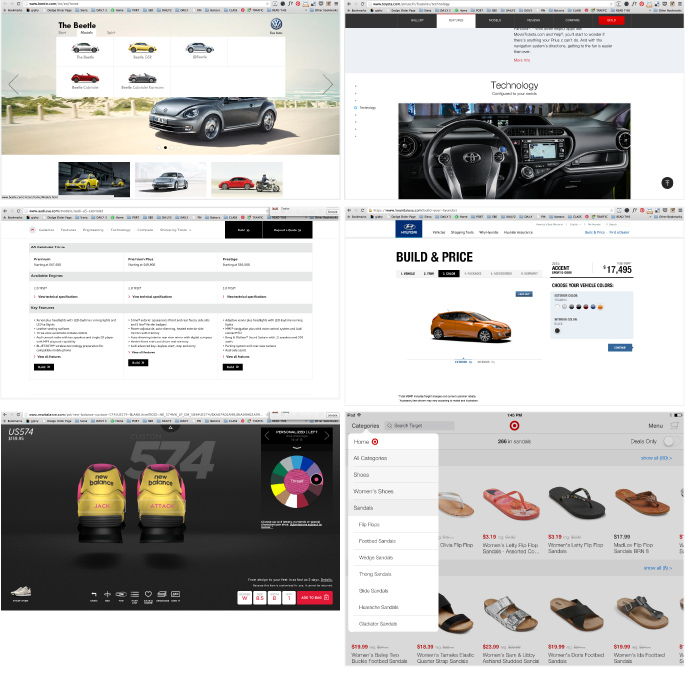Pick the black interior color swatch
Screen dimensions: 685x678
pos(557,331)
